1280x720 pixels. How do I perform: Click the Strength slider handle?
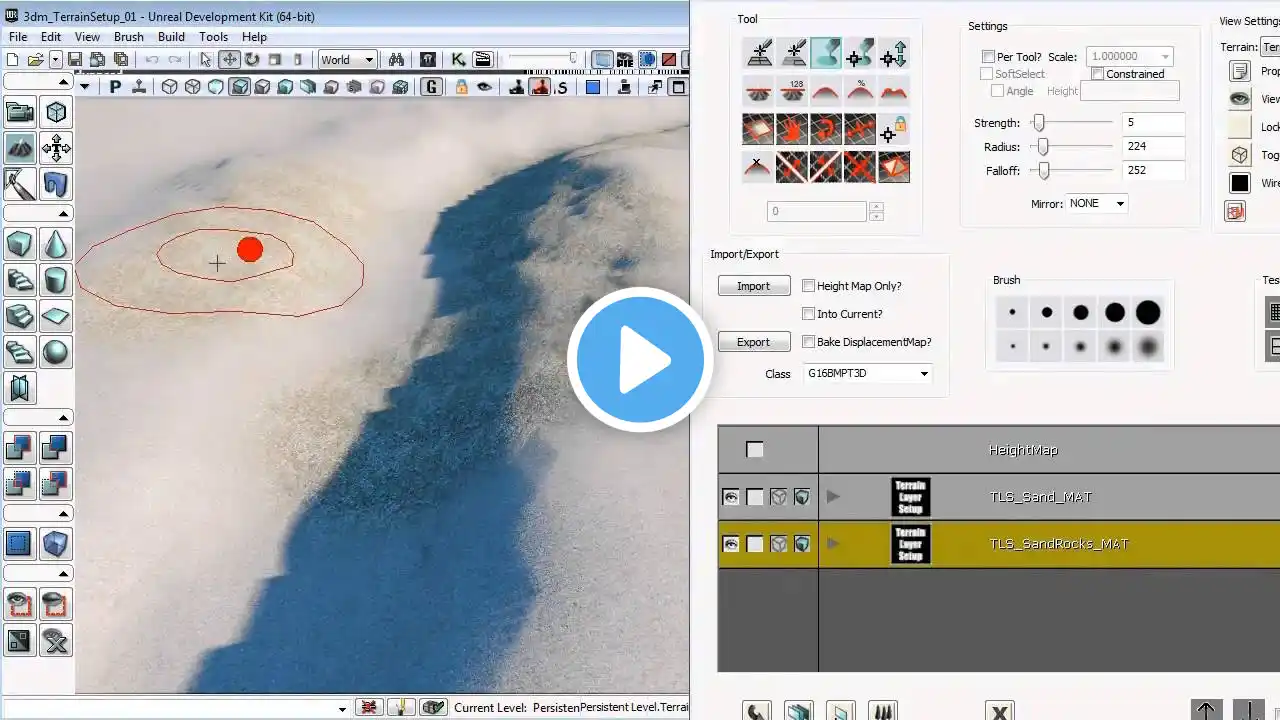coord(1039,123)
